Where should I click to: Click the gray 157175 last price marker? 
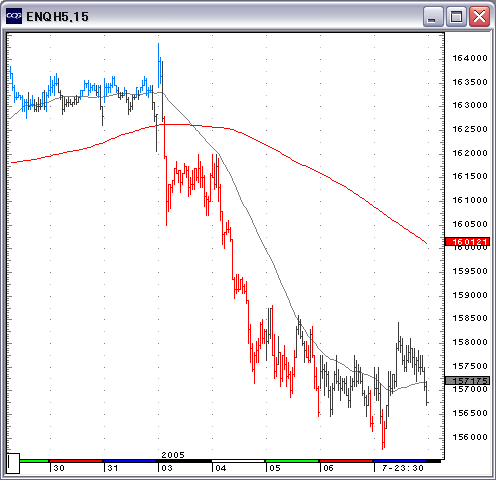coord(468,380)
